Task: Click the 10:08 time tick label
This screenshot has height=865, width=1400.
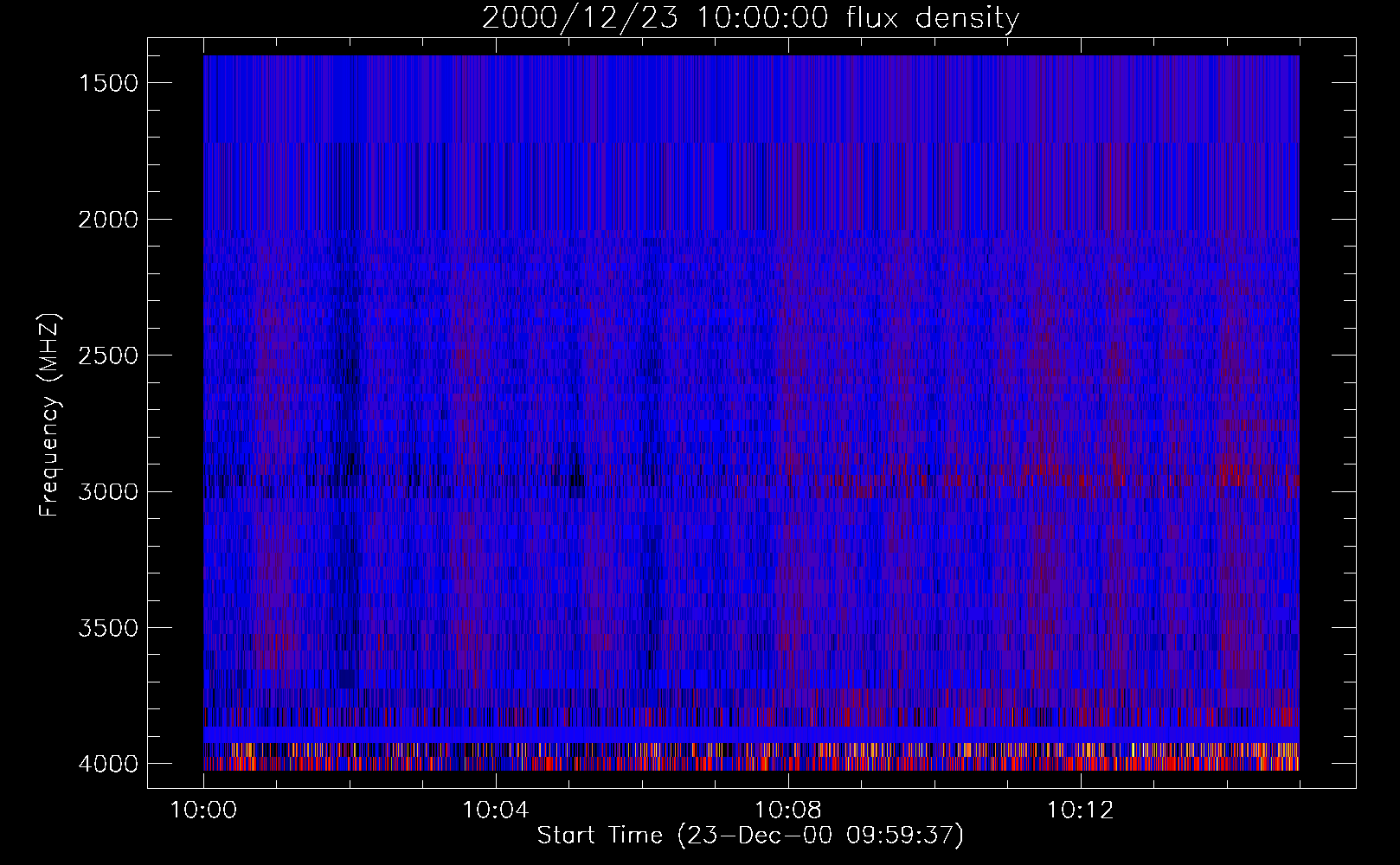Action: tap(788, 811)
